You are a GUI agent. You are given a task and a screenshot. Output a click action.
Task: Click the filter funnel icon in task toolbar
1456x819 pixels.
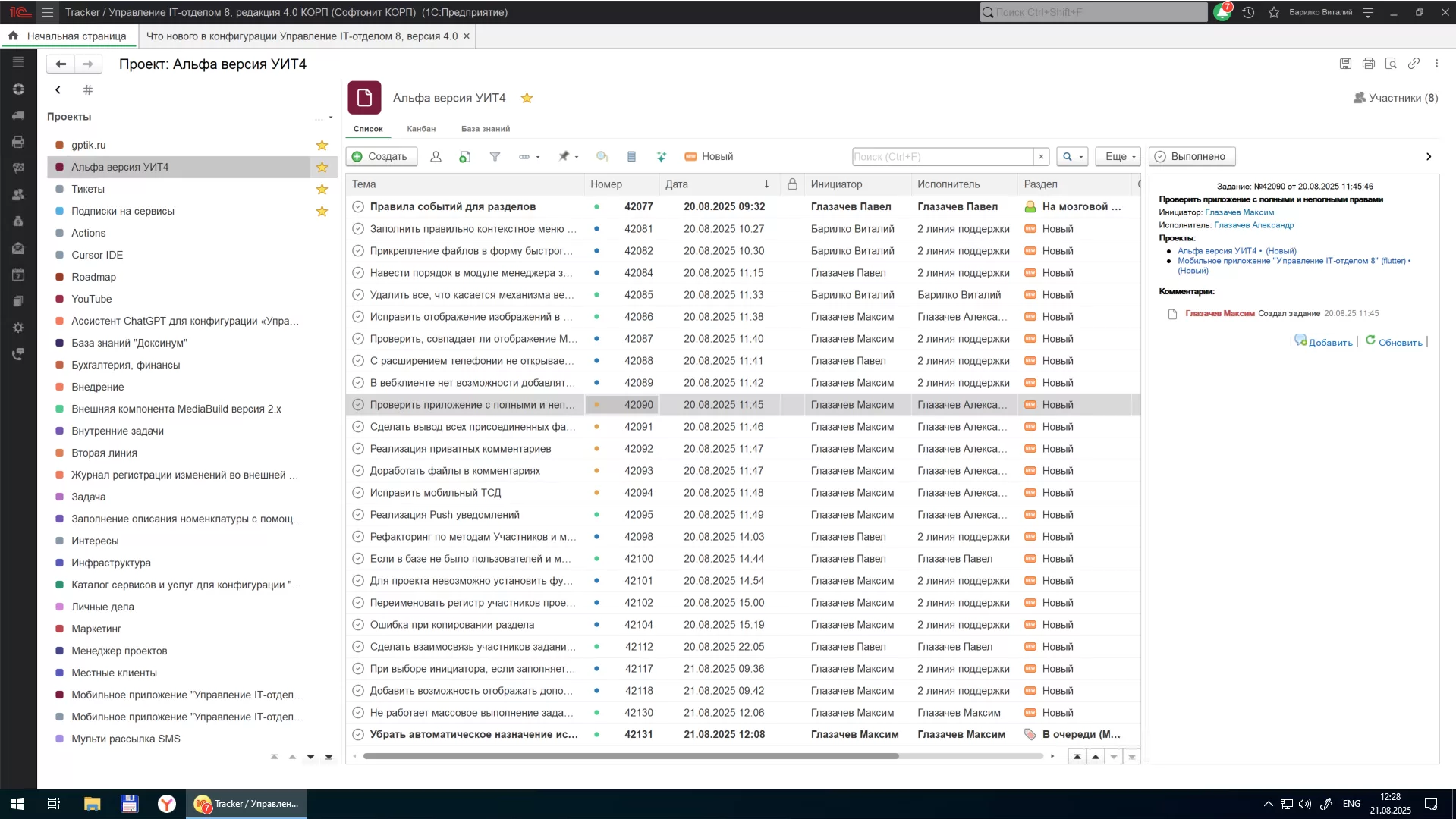tap(495, 156)
